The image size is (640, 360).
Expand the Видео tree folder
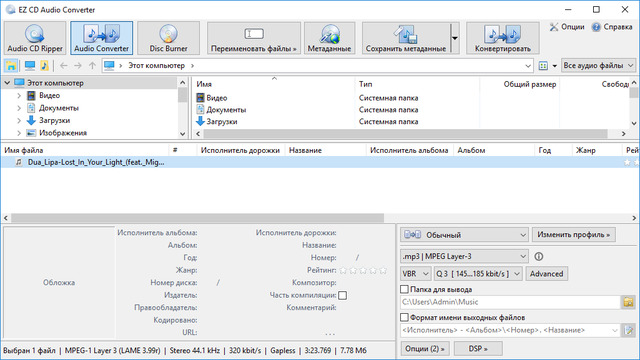point(19,96)
